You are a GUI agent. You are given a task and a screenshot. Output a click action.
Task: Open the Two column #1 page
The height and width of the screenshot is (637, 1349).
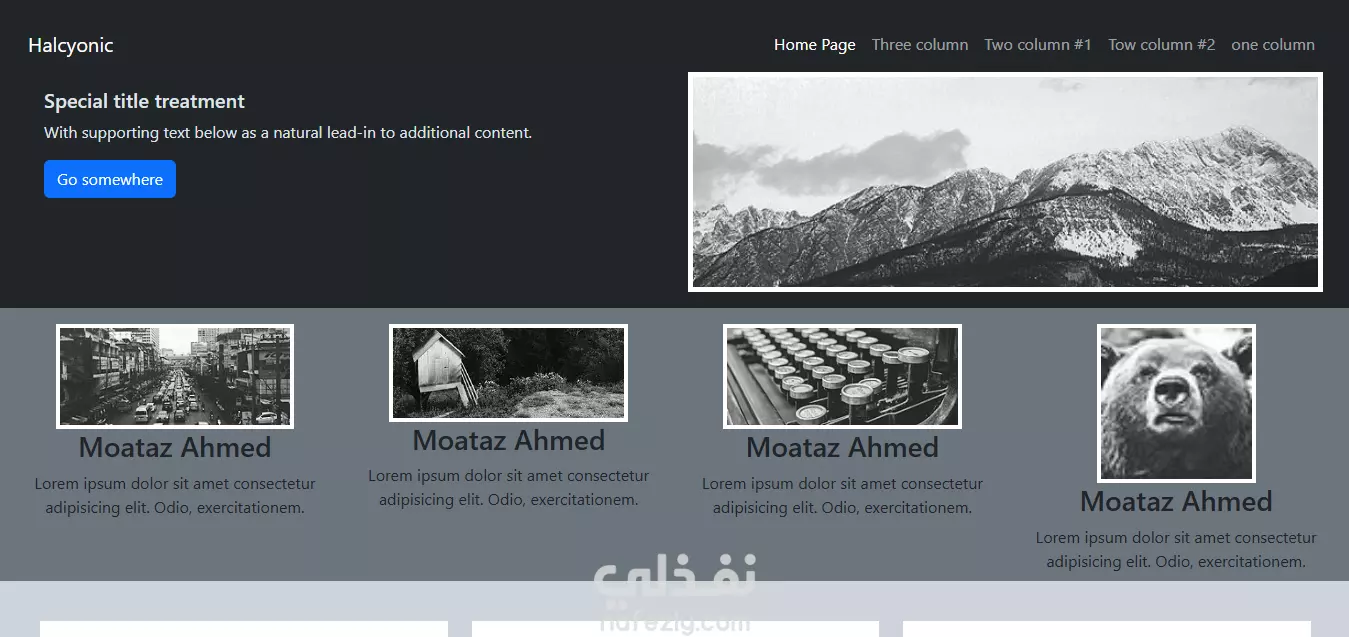click(1038, 45)
